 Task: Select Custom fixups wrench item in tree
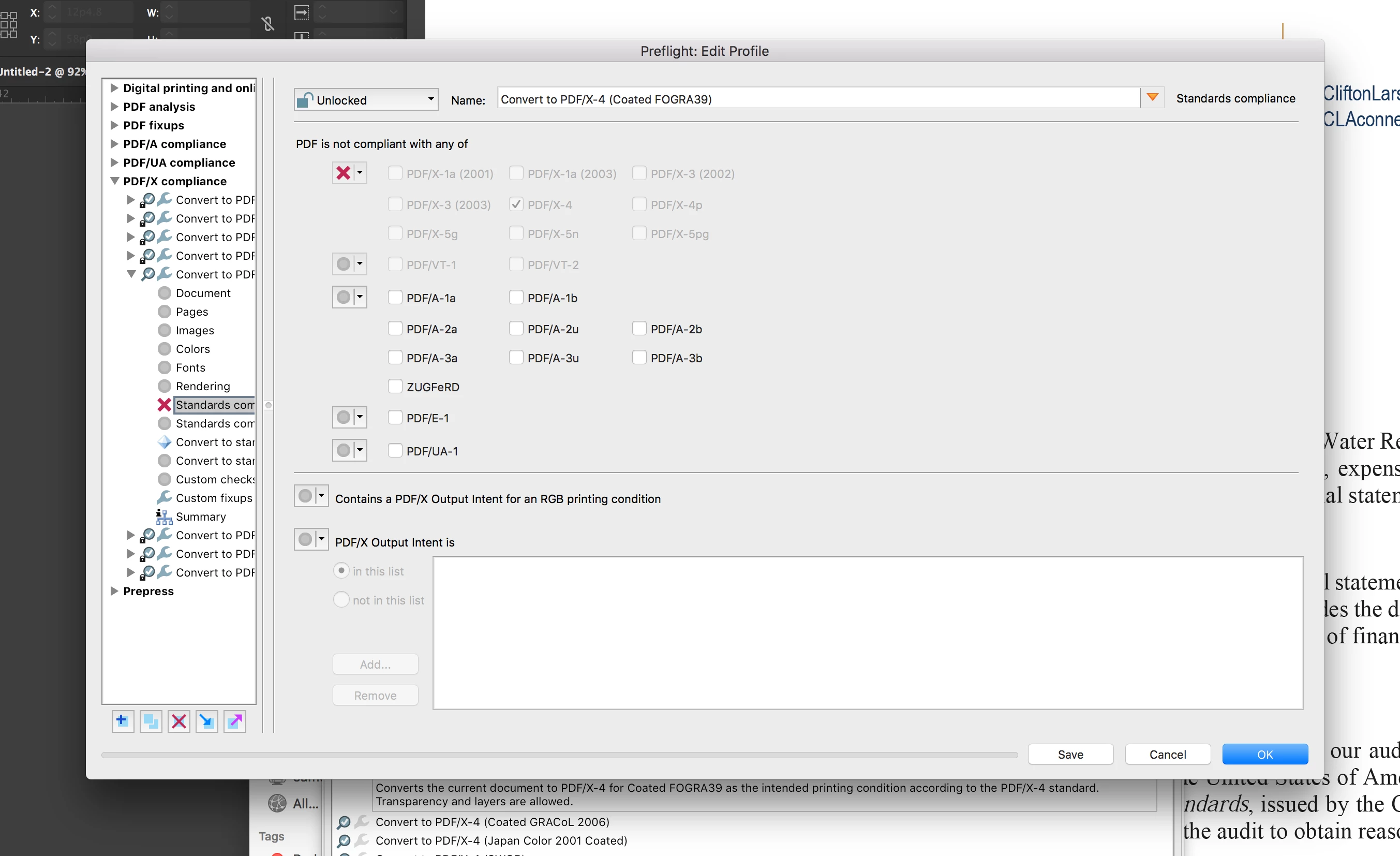(213, 498)
